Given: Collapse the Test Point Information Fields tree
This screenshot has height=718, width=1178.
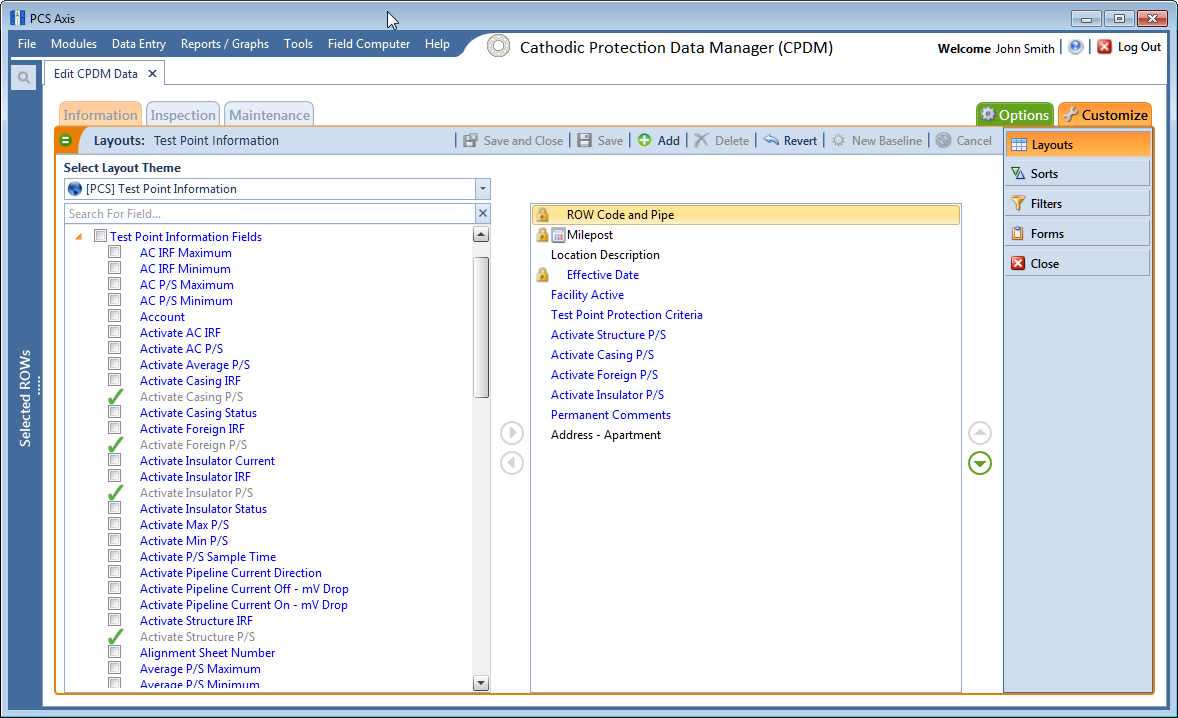Looking at the screenshot, I should tap(79, 237).
